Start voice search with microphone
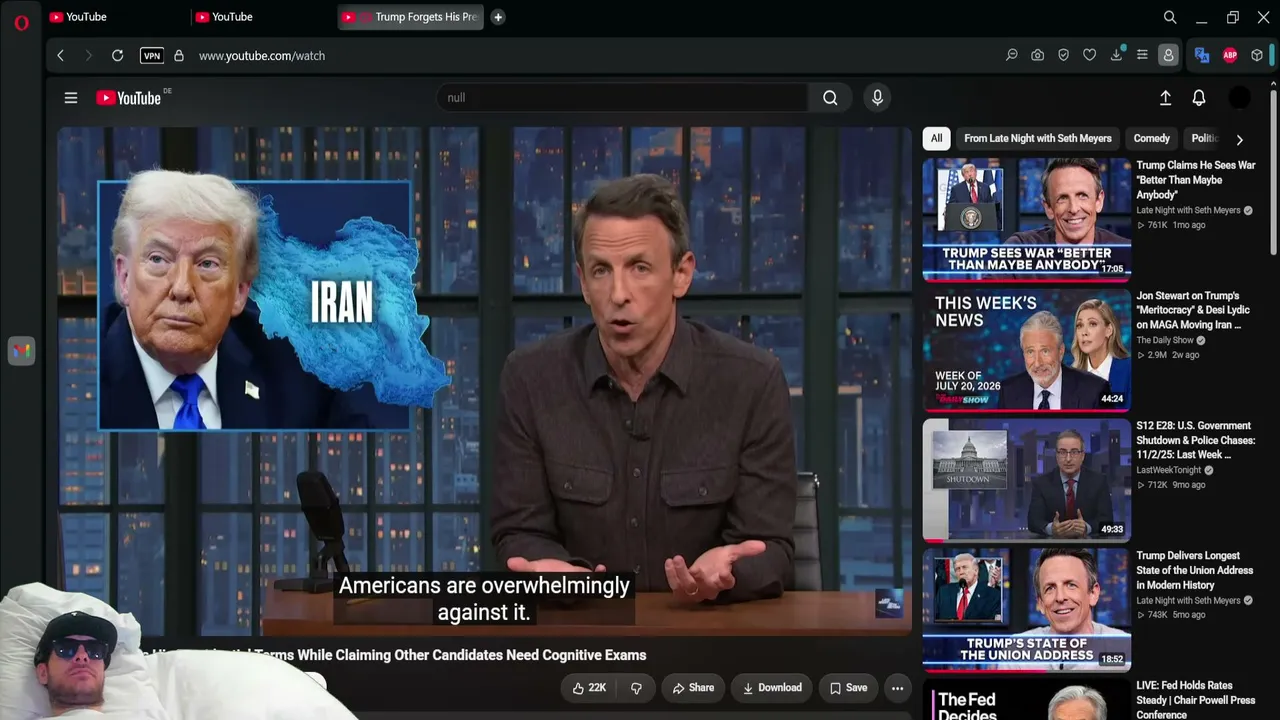 point(877,98)
